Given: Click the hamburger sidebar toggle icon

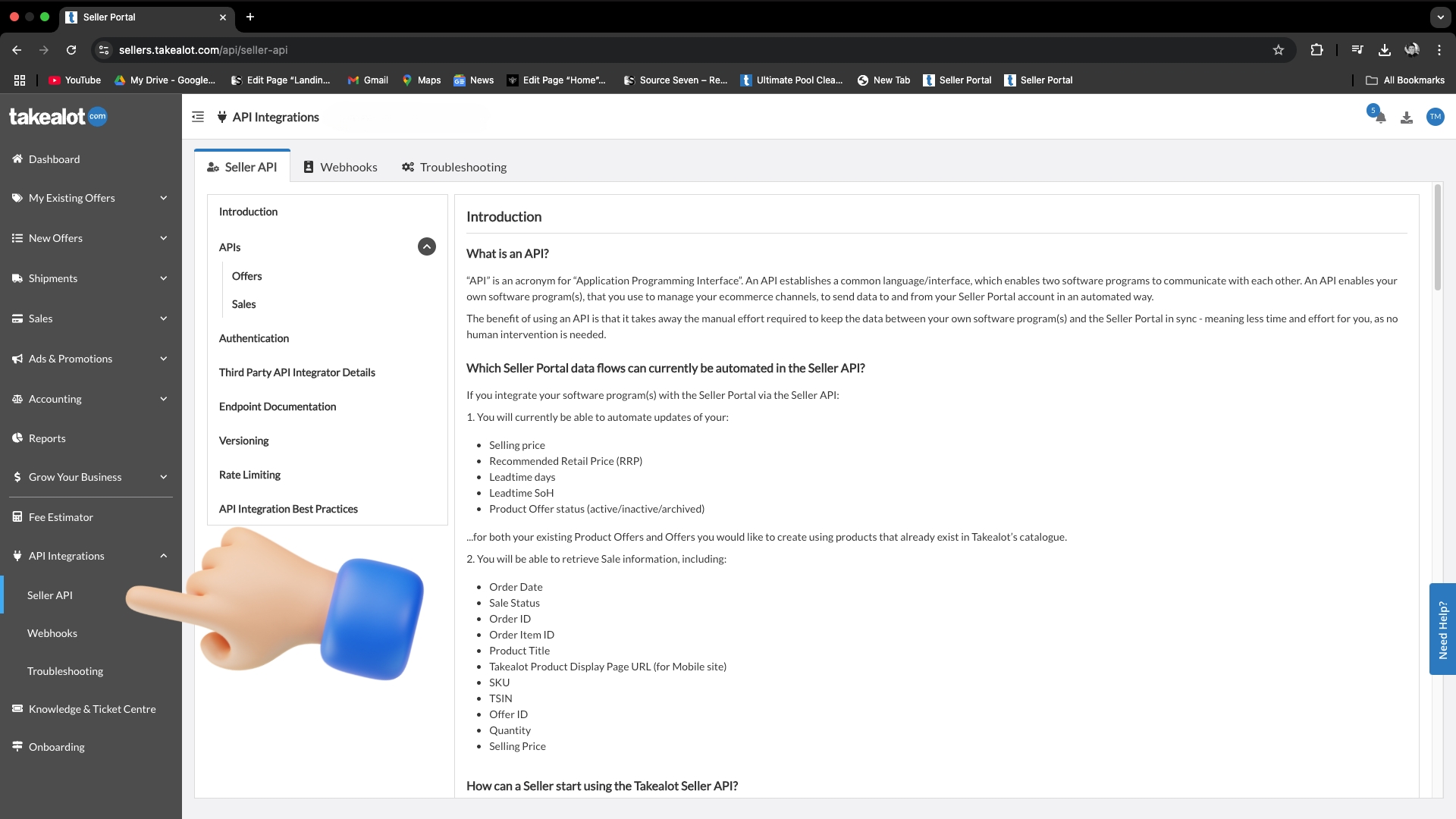Looking at the screenshot, I should pyautogui.click(x=197, y=116).
